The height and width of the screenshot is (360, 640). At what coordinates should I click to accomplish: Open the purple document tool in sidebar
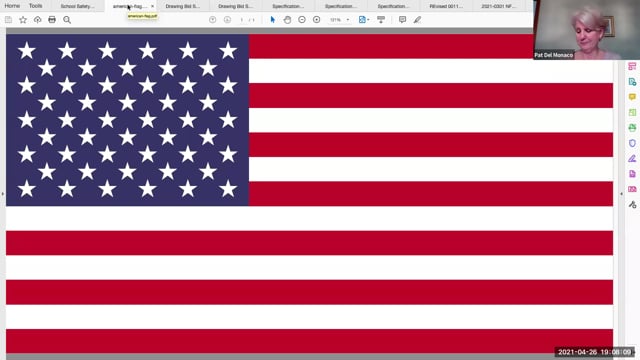coord(632,174)
